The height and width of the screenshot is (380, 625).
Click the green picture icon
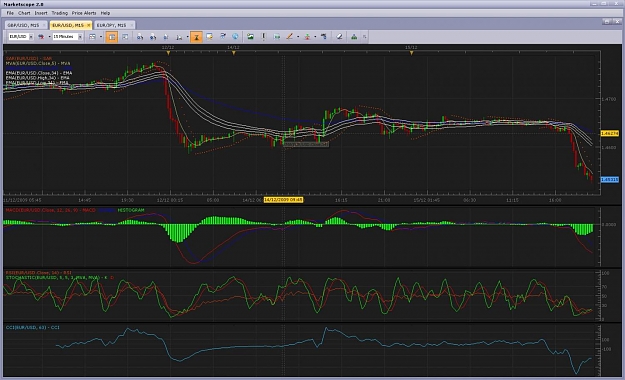250,37
